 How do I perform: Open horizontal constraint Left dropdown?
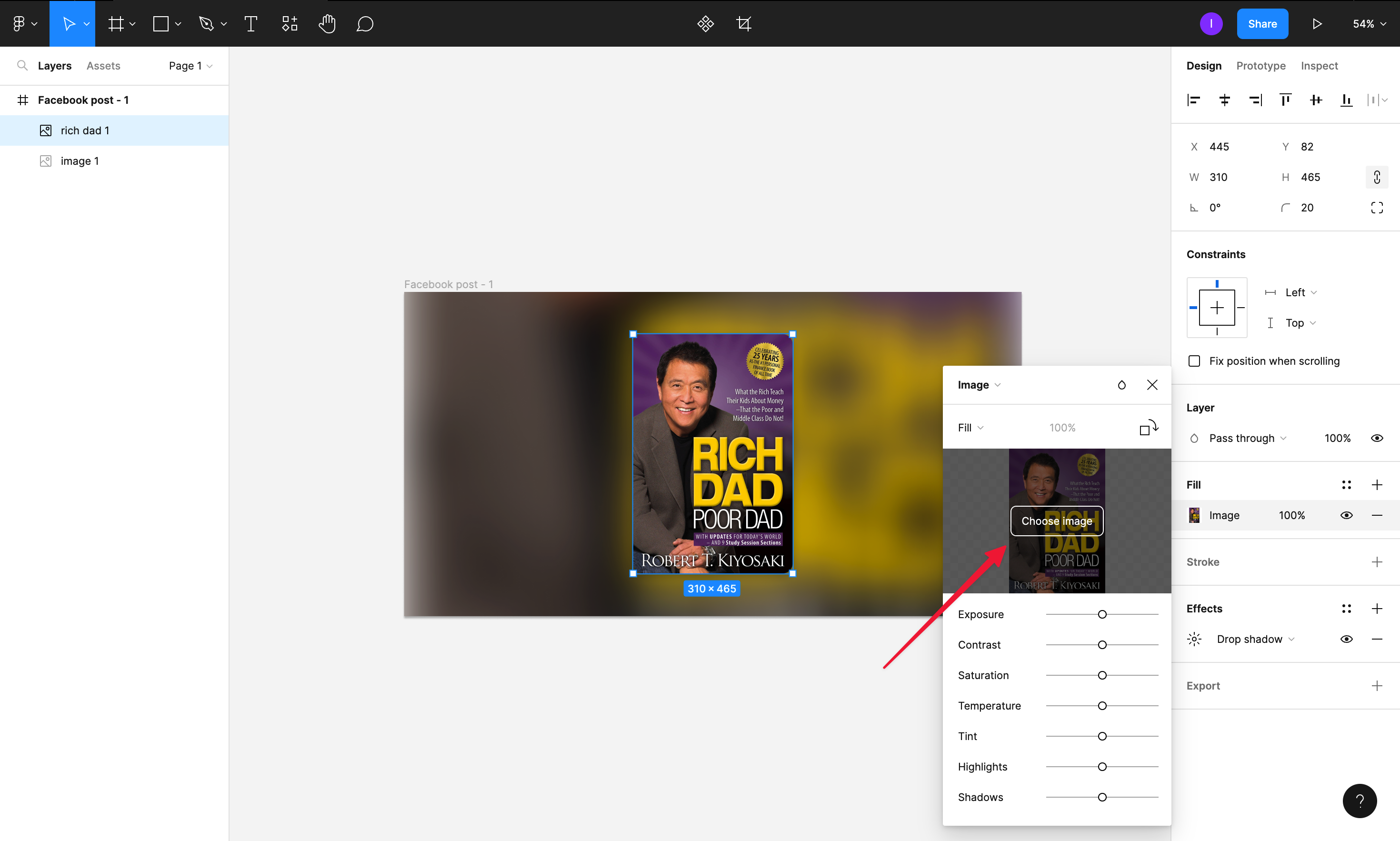coord(1301,292)
